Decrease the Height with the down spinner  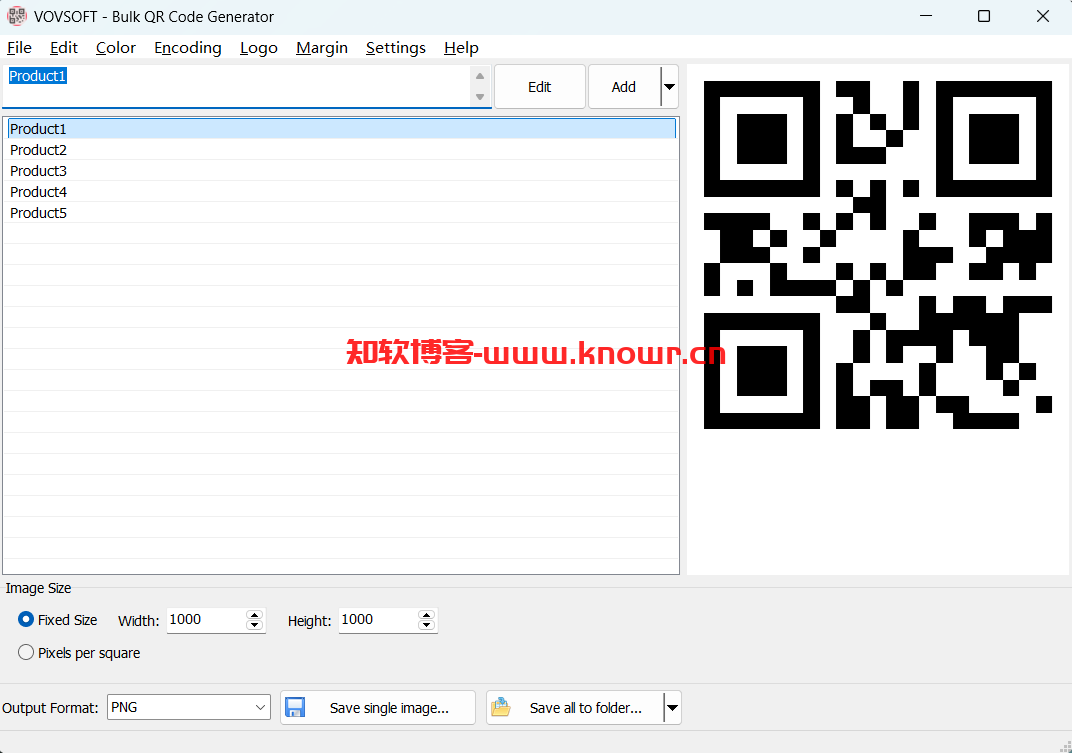pyautogui.click(x=427, y=625)
